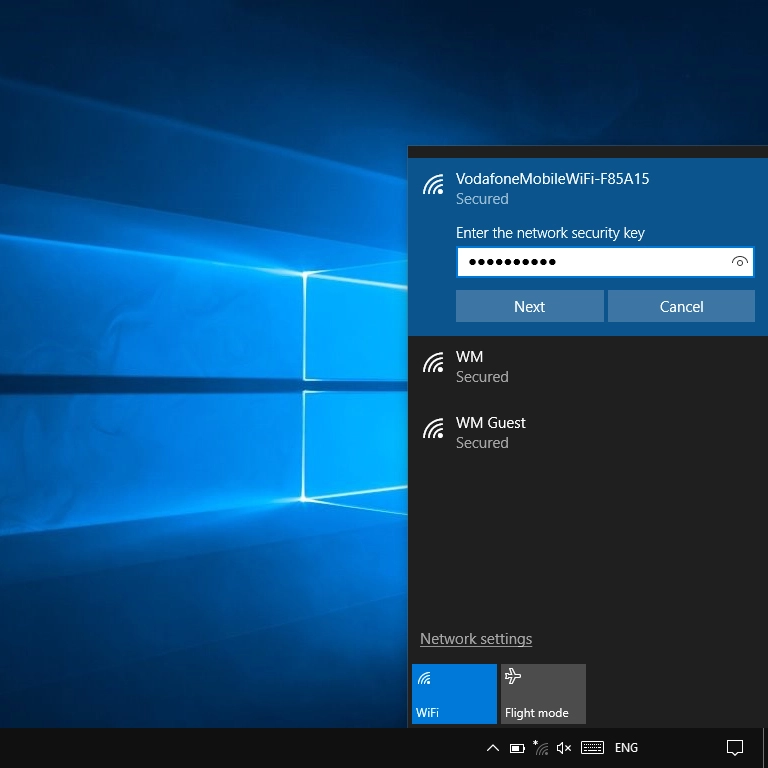Click the muted volume speaker icon
768x768 pixels.
[x=564, y=748]
